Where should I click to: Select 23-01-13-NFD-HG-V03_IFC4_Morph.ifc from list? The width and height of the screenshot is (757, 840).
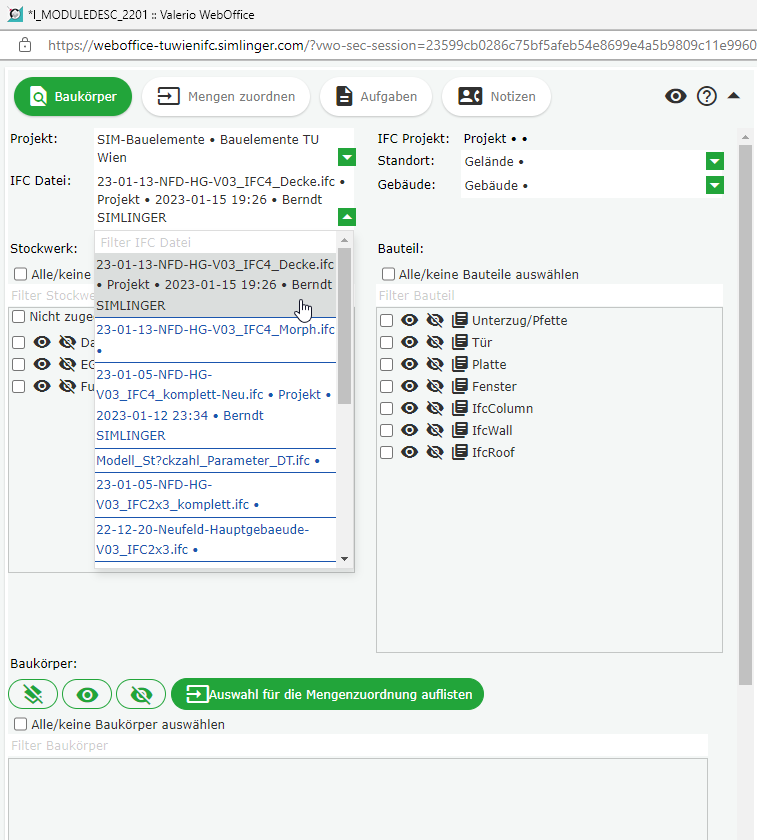coord(215,330)
